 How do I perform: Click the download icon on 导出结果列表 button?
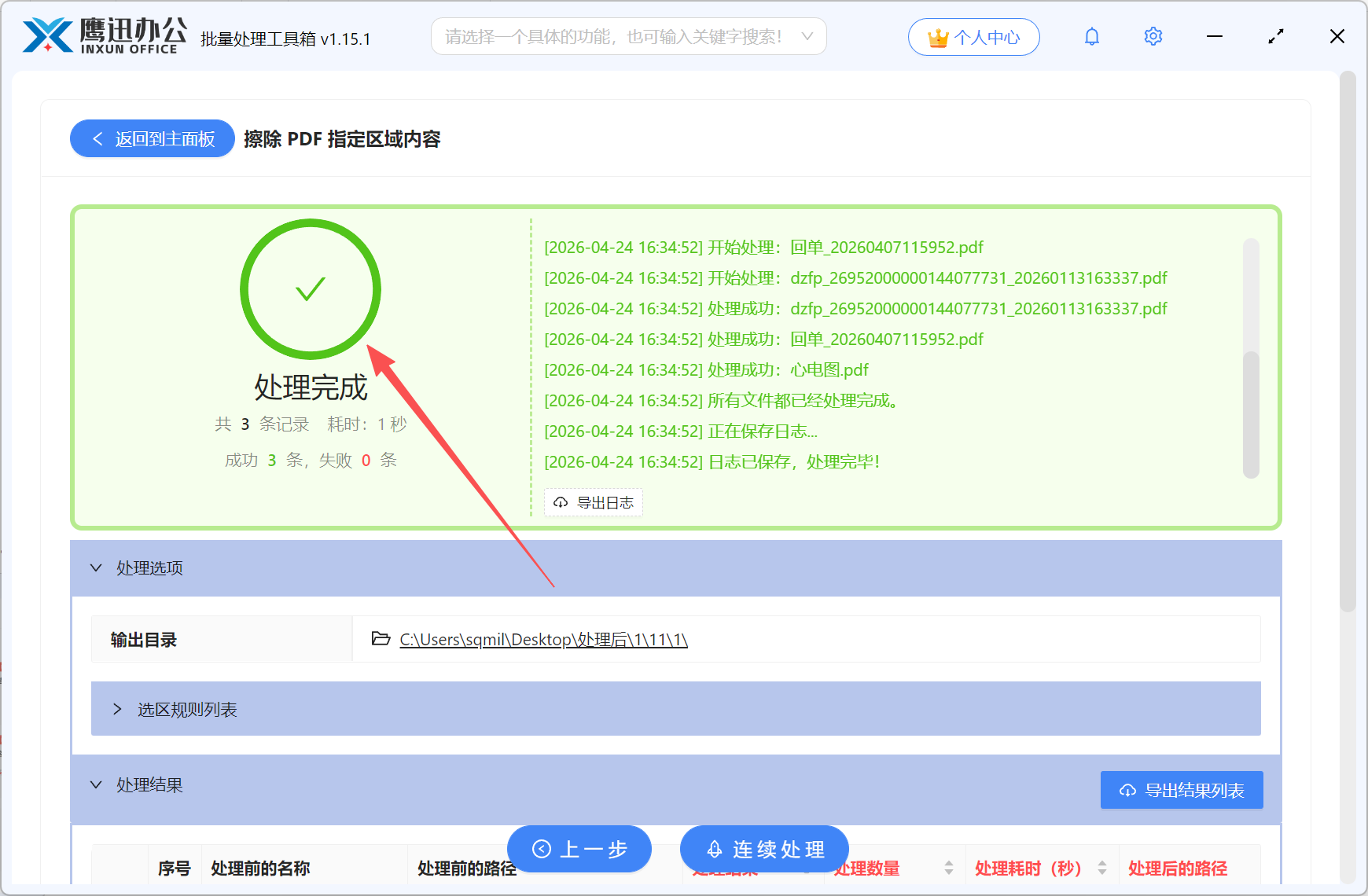(x=1126, y=791)
